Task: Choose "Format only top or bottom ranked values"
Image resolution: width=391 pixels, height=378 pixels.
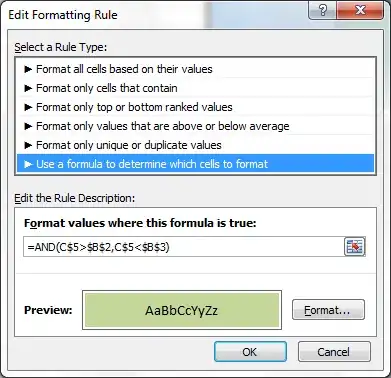Action: pyautogui.click(x=196, y=107)
